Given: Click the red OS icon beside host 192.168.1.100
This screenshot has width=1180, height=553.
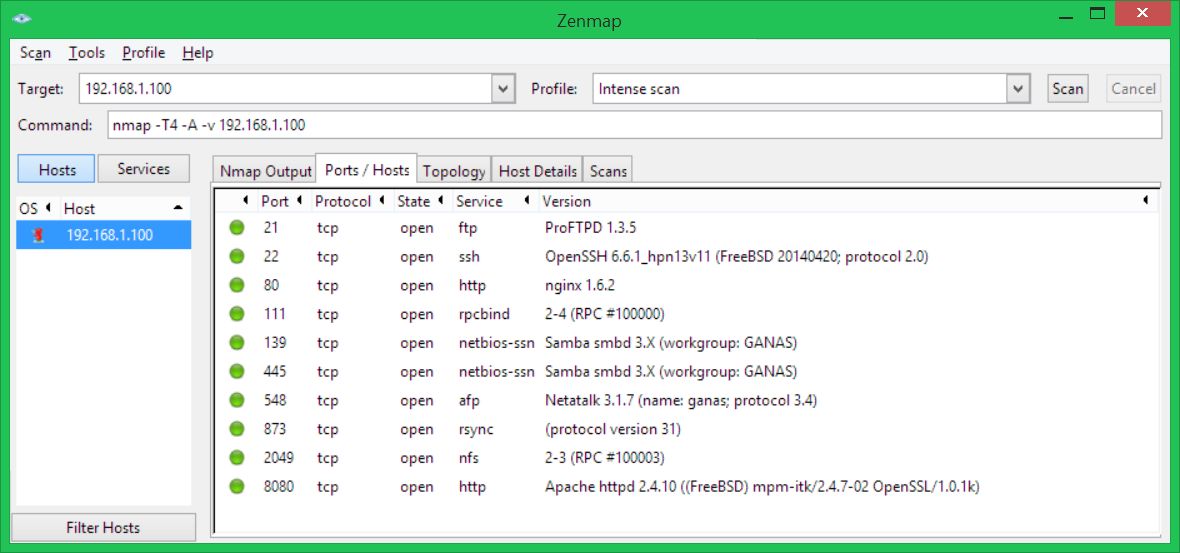Looking at the screenshot, I should coord(38,235).
